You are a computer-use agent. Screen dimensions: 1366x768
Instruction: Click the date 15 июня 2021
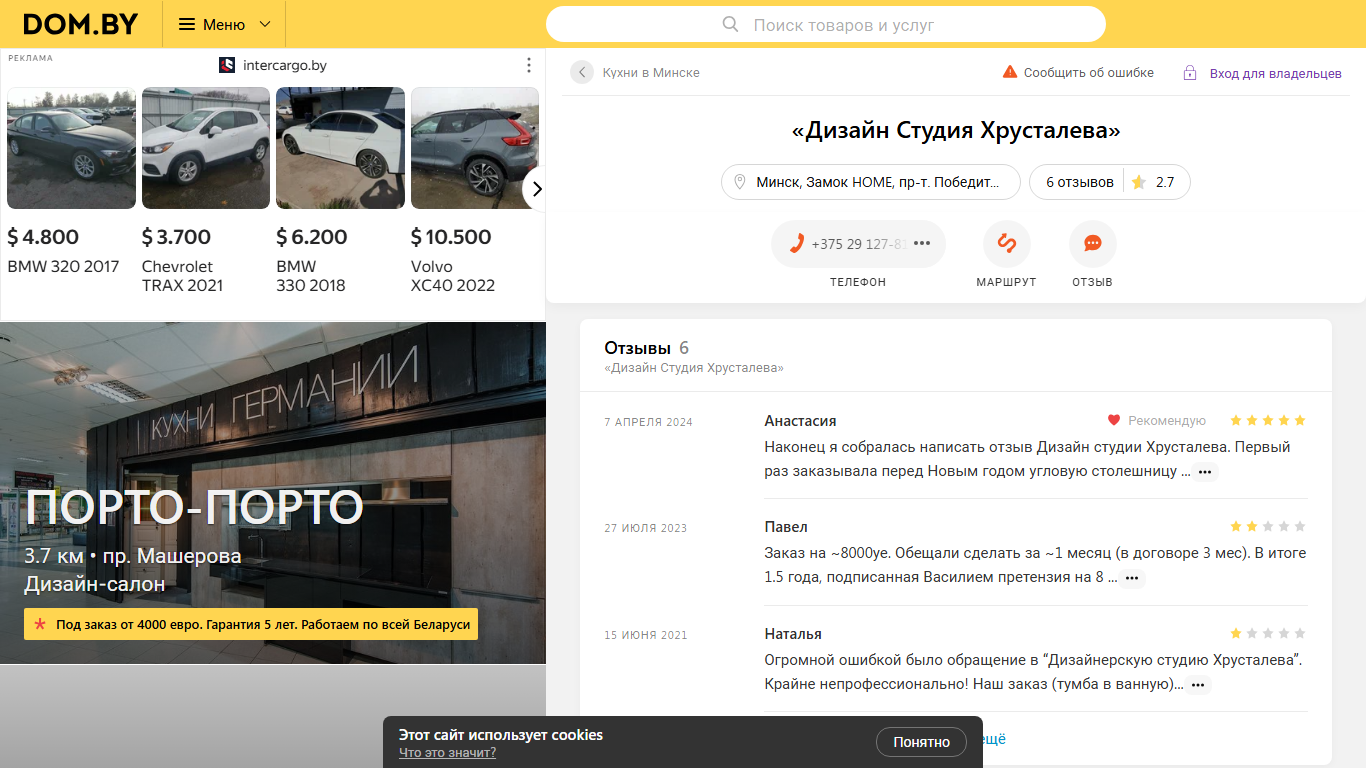point(646,635)
